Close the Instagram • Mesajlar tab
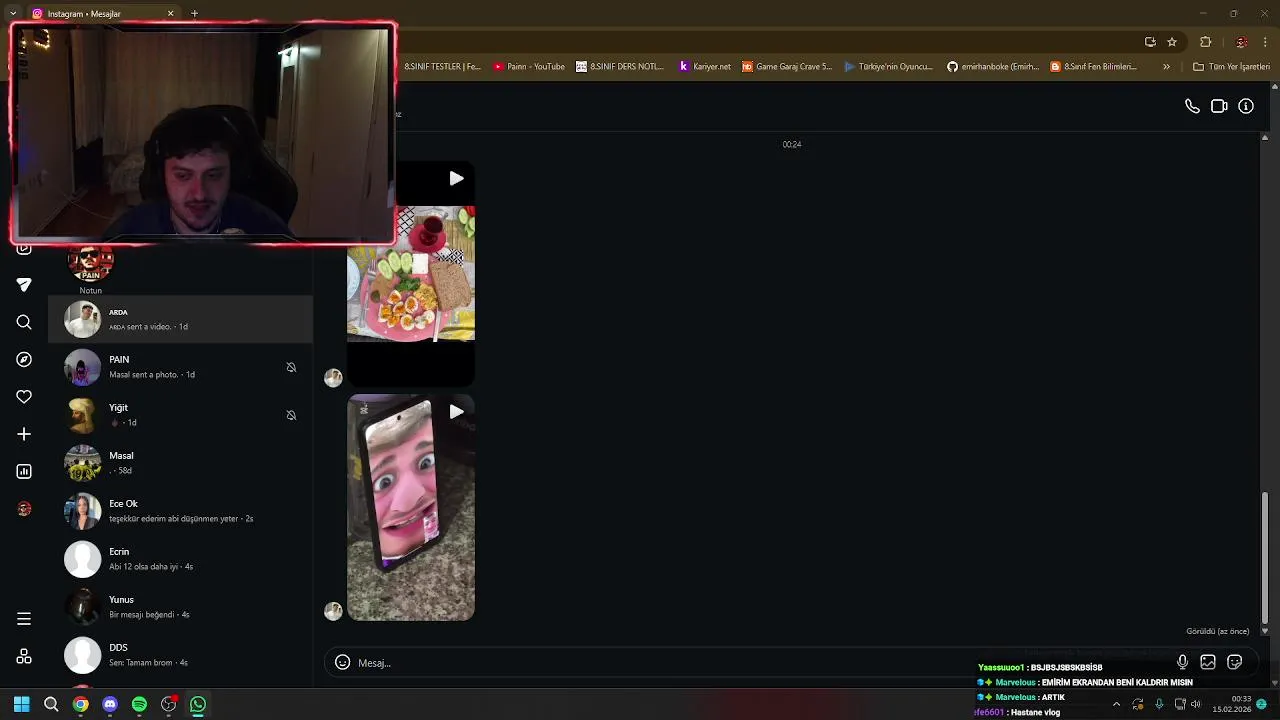The image size is (1280, 720). (x=170, y=13)
